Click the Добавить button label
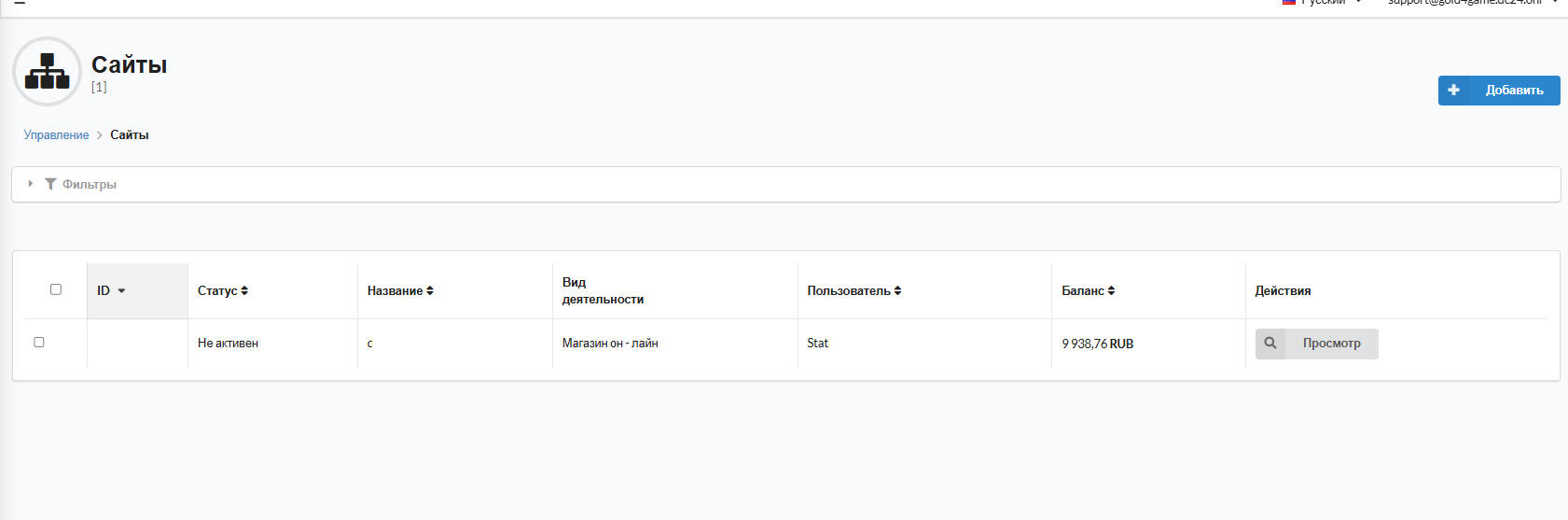The image size is (1568, 520). (x=1514, y=91)
